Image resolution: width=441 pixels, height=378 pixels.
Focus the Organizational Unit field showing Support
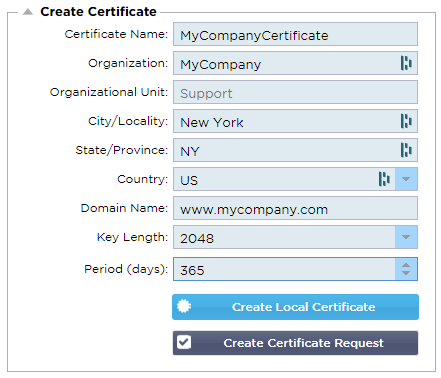coord(295,92)
